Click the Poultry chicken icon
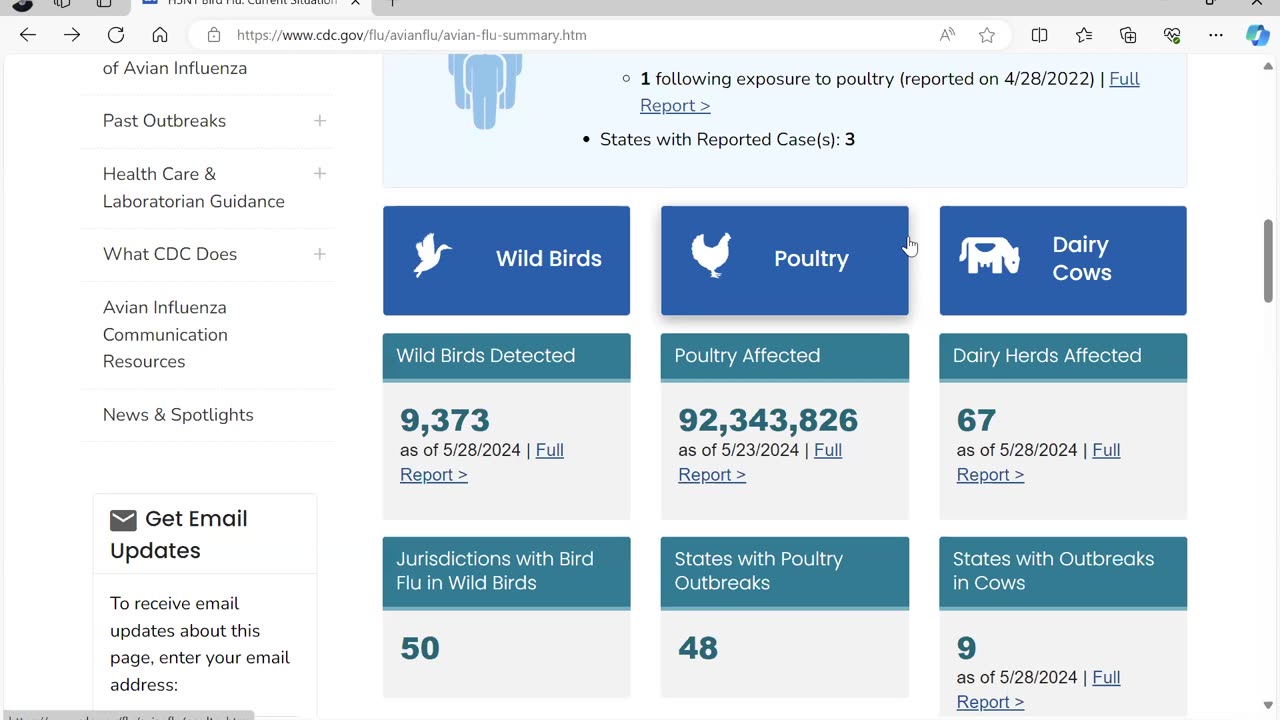1280x720 pixels. click(711, 255)
